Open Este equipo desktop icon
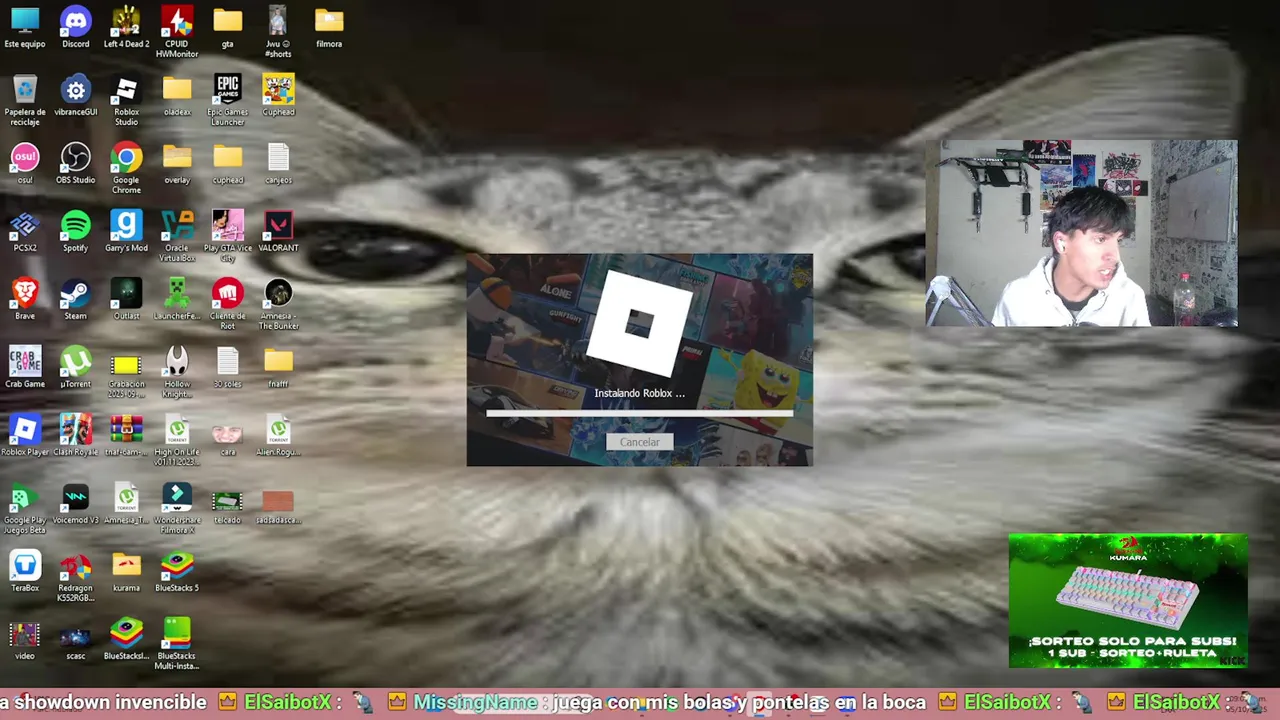 (x=25, y=28)
